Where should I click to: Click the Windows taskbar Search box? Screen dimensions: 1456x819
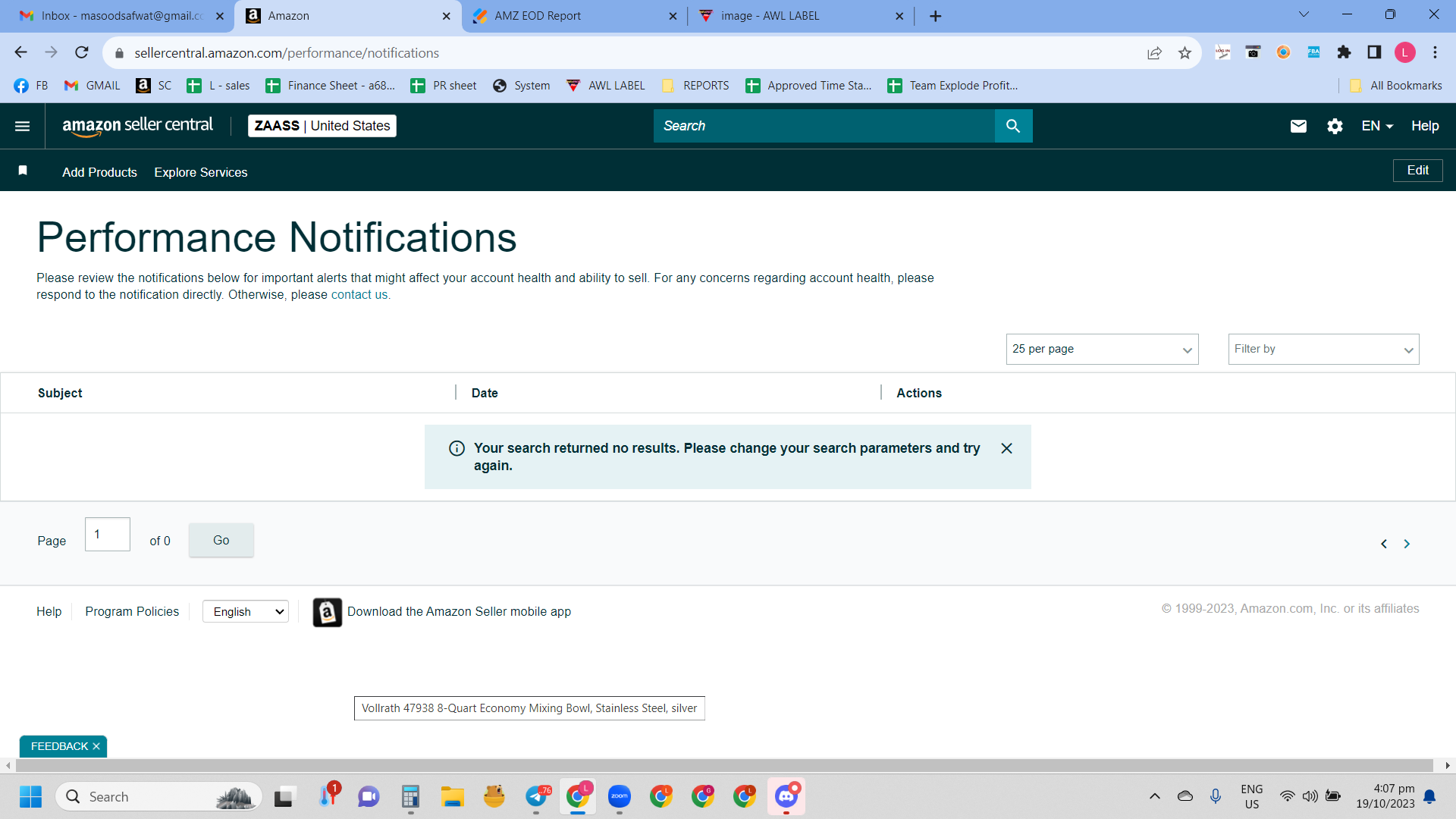click(x=159, y=797)
